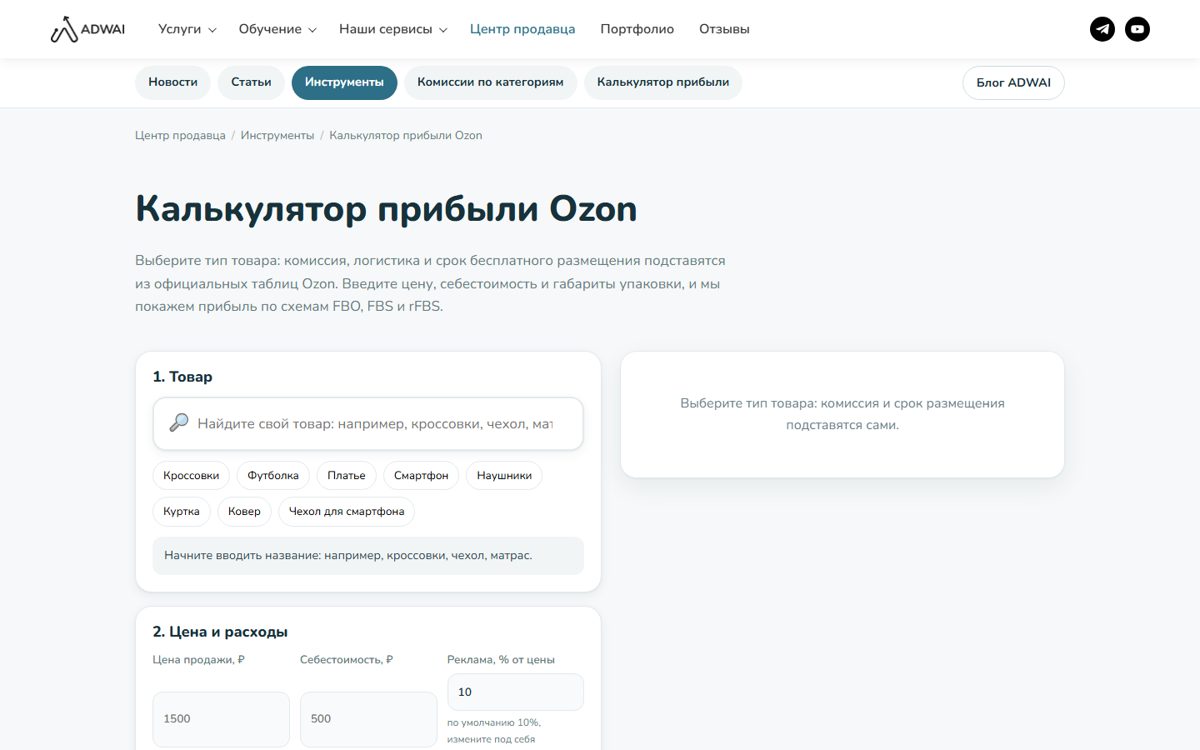This screenshot has height=750, width=1200.
Task: Click the Цена продажи input showing 1500
Action: tap(221, 719)
